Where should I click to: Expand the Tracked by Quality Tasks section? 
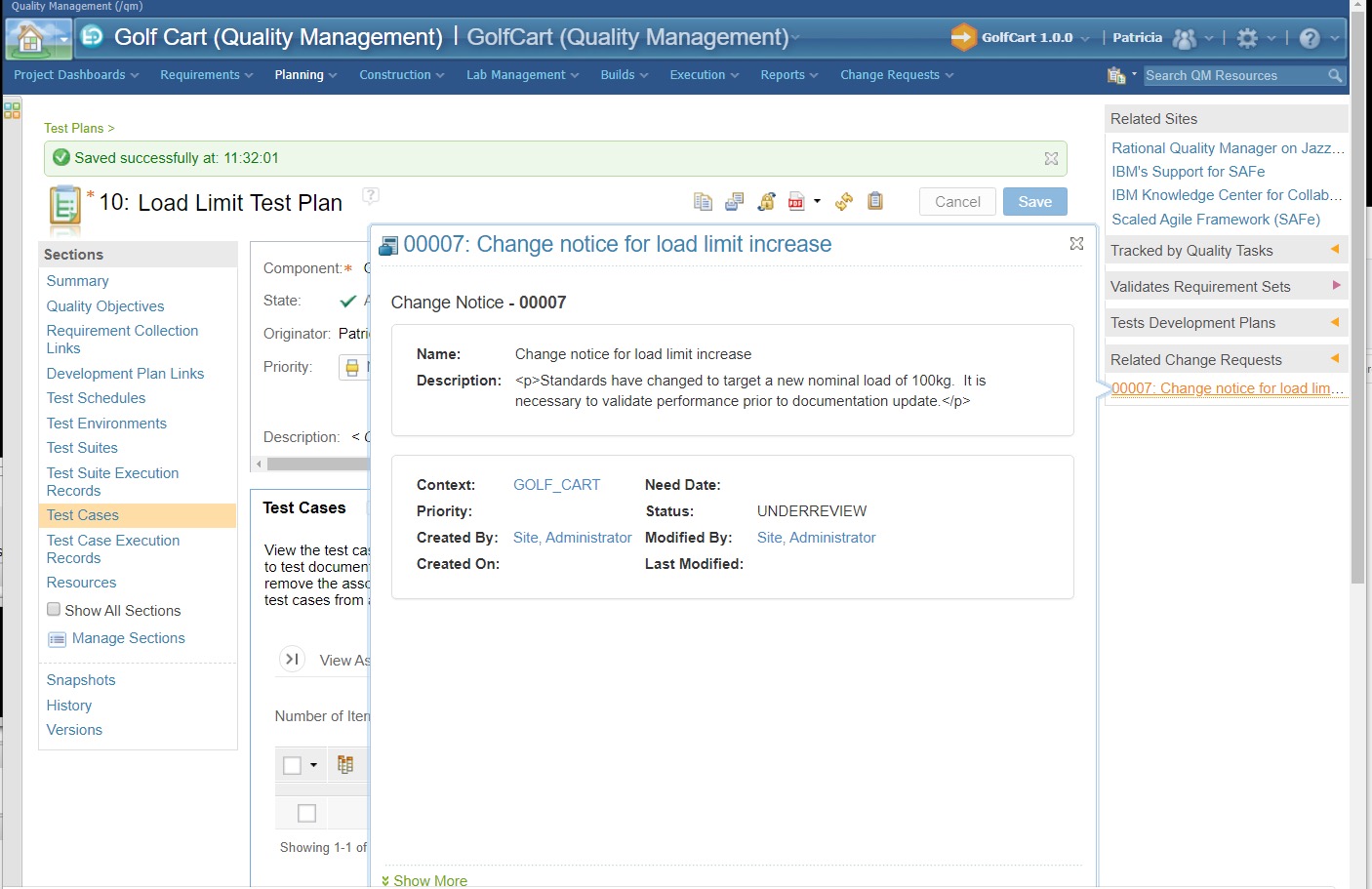point(1335,250)
